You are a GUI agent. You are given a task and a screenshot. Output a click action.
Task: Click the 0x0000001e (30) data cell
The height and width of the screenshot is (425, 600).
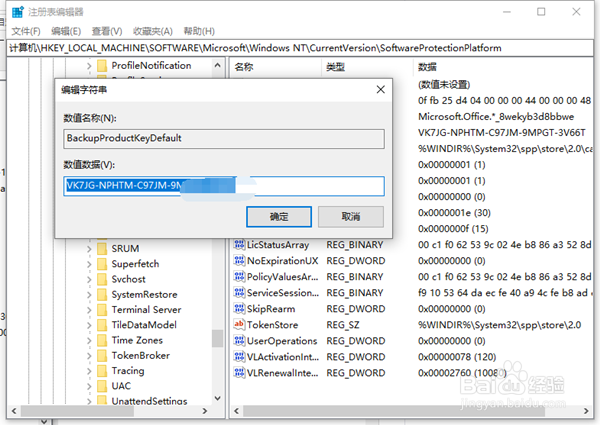coord(454,213)
